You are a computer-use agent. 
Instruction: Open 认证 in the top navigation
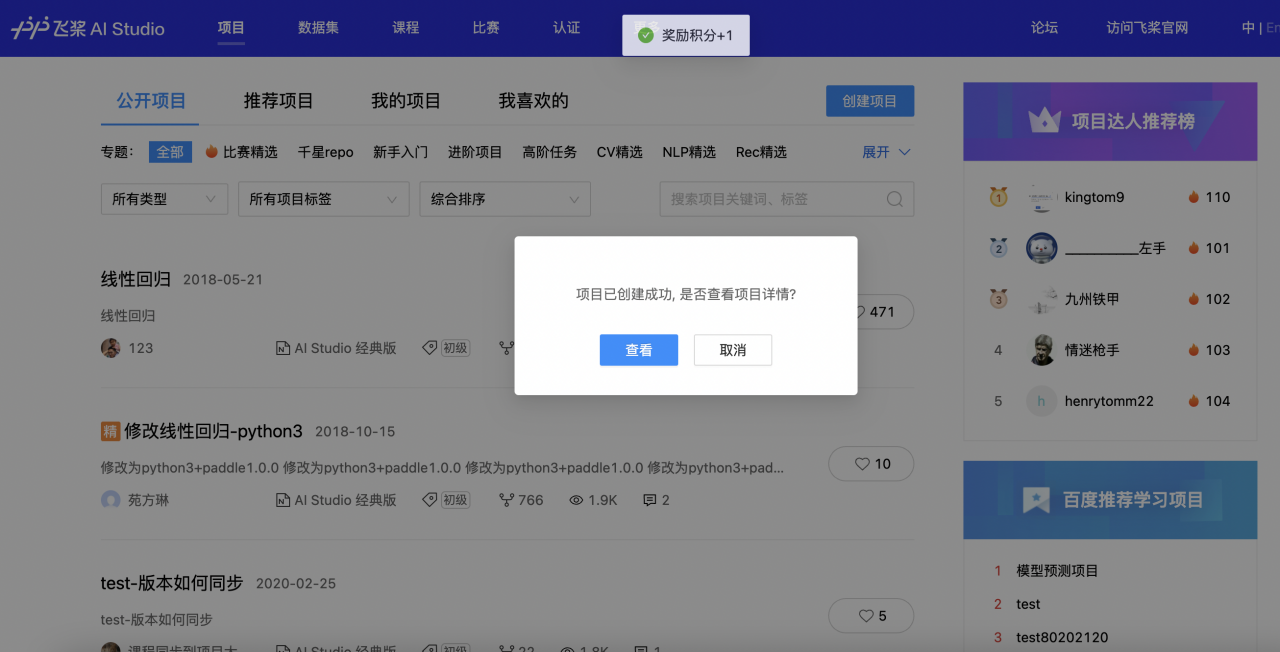click(567, 28)
